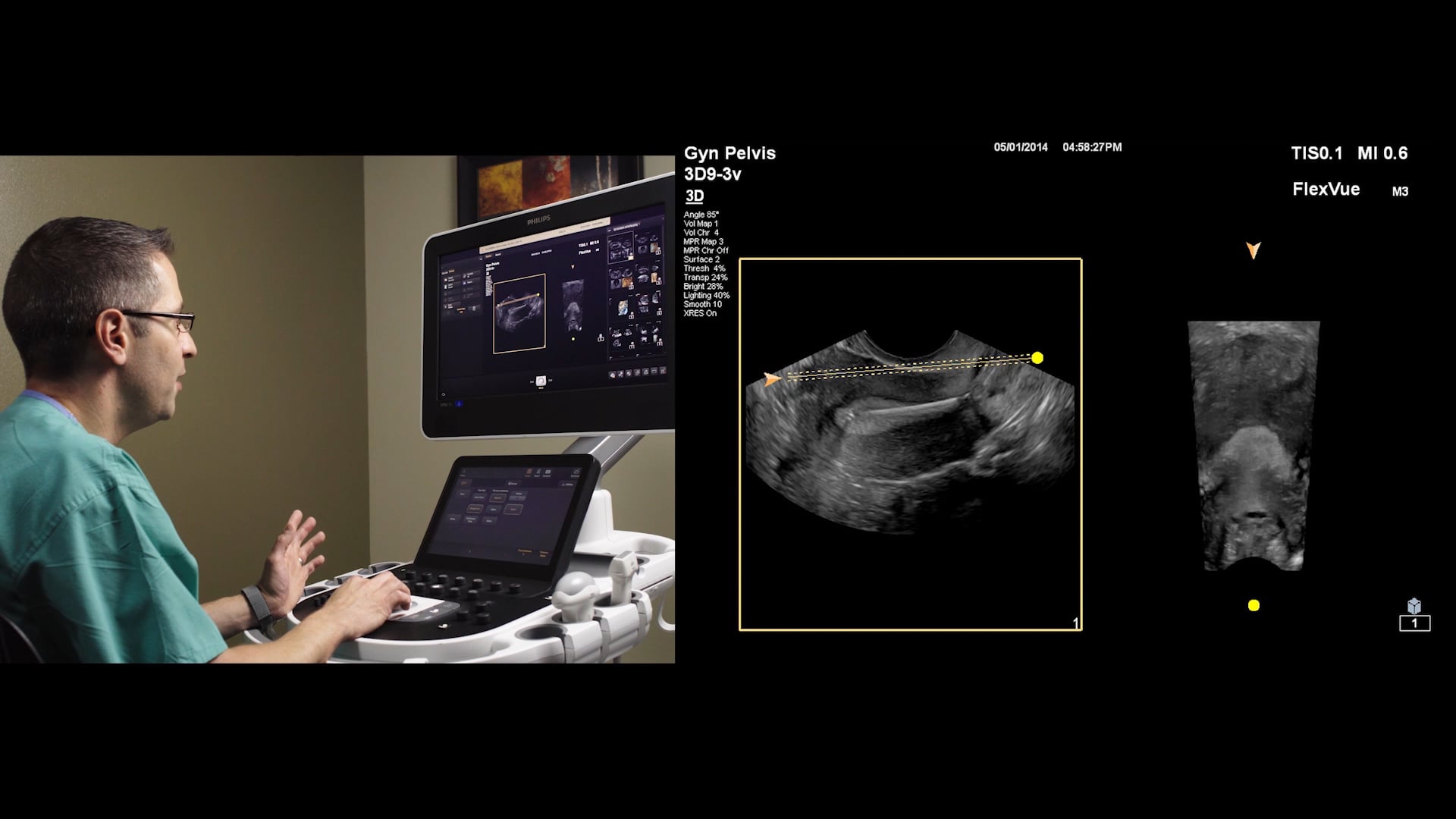
Task: Select the highlighted orange tab on the monitor display
Action: [x=488, y=256]
